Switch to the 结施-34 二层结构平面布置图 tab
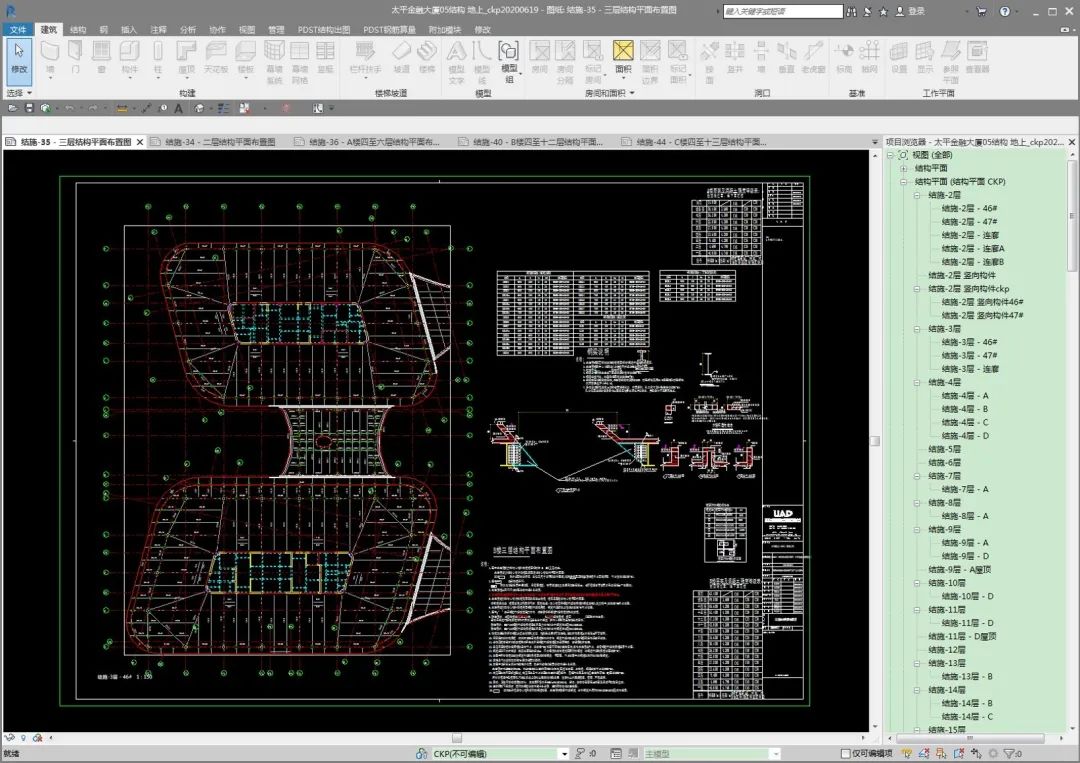This screenshot has height=763, width=1080. point(219,142)
